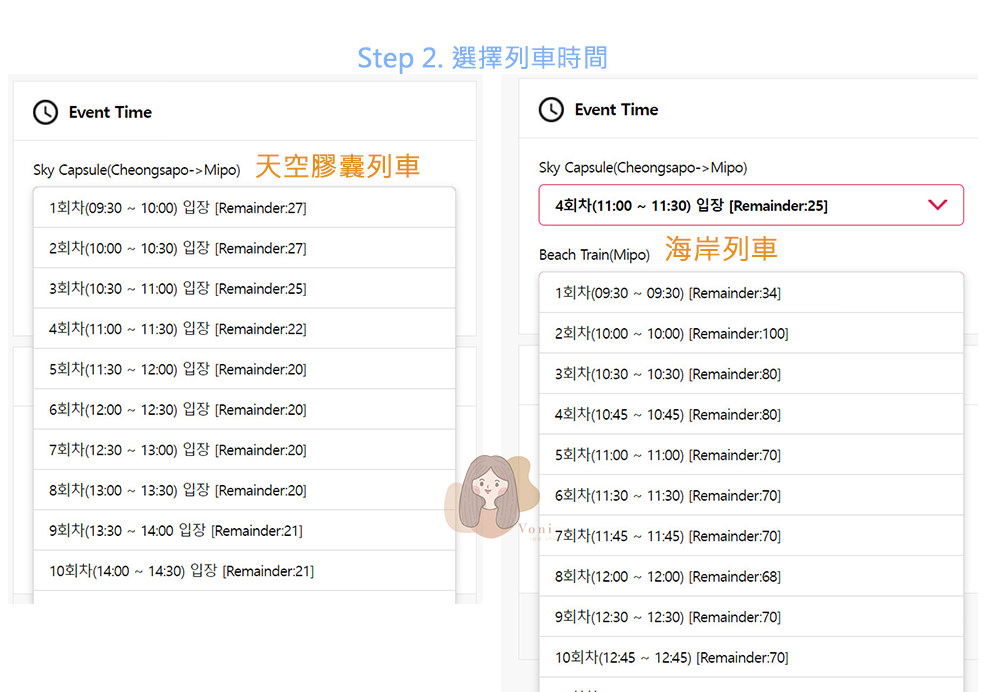Click the cartoon girl avatar watermark
The height and width of the screenshot is (692, 1000).
click(x=490, y=494)
